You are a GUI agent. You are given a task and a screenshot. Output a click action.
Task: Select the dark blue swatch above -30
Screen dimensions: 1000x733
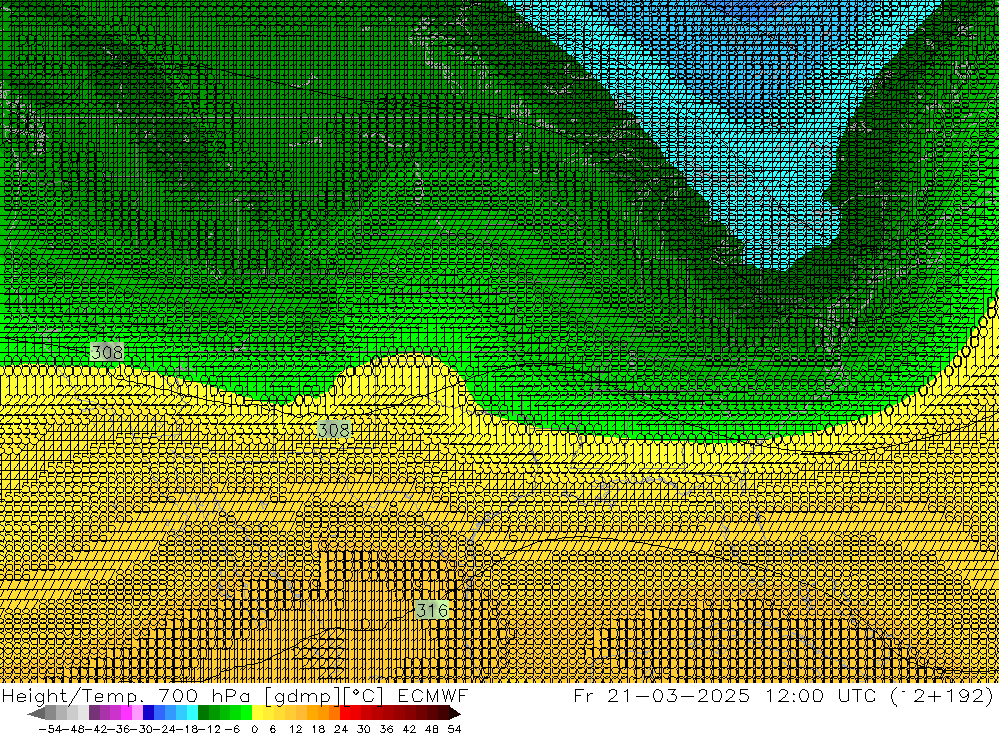[149, 713]
